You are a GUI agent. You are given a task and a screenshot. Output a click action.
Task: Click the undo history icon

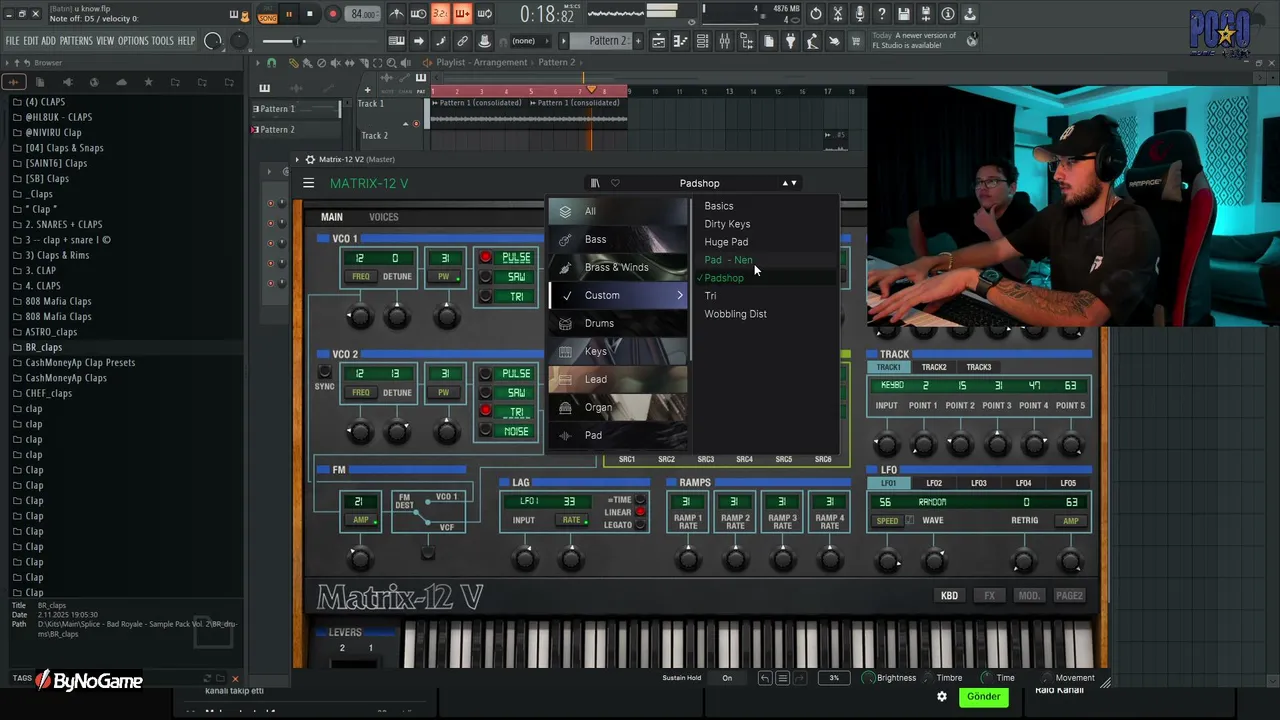click(816, 14)
